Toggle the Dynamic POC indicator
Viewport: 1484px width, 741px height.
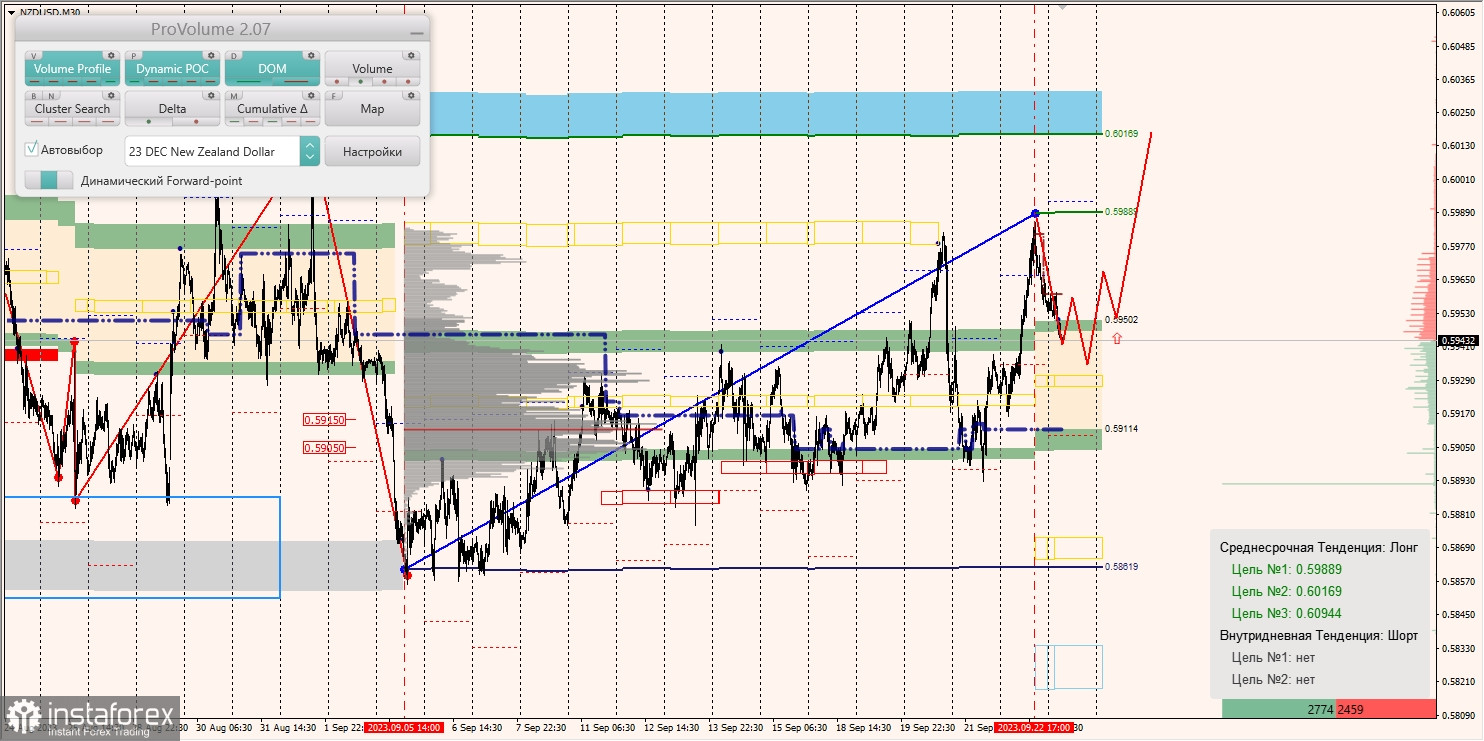click(172, 69)
